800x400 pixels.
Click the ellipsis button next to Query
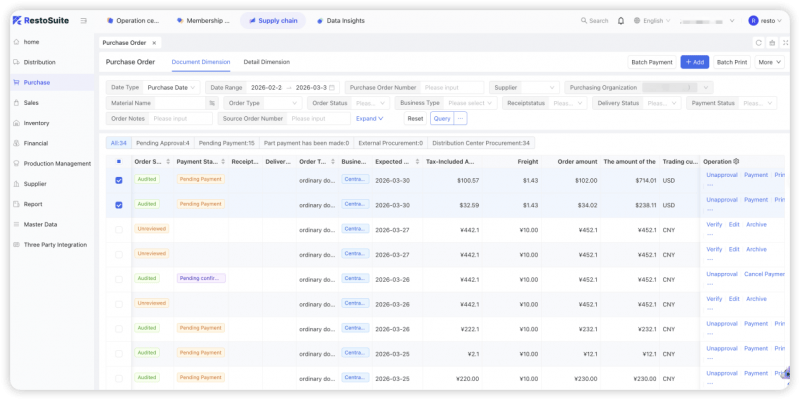click(x=460, y=118)
